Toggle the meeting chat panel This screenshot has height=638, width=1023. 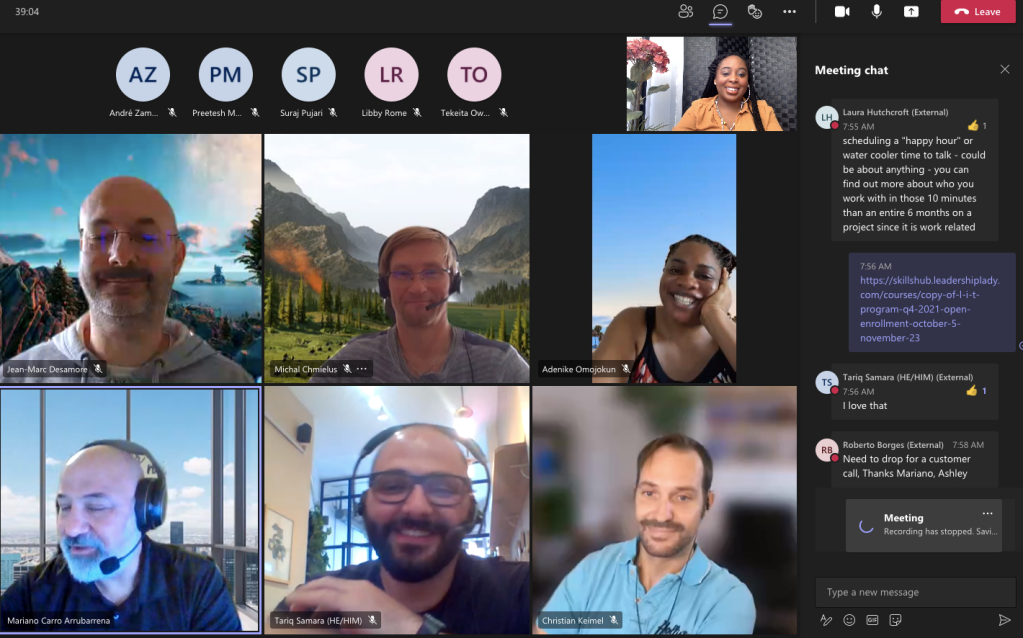coord(720,11)
